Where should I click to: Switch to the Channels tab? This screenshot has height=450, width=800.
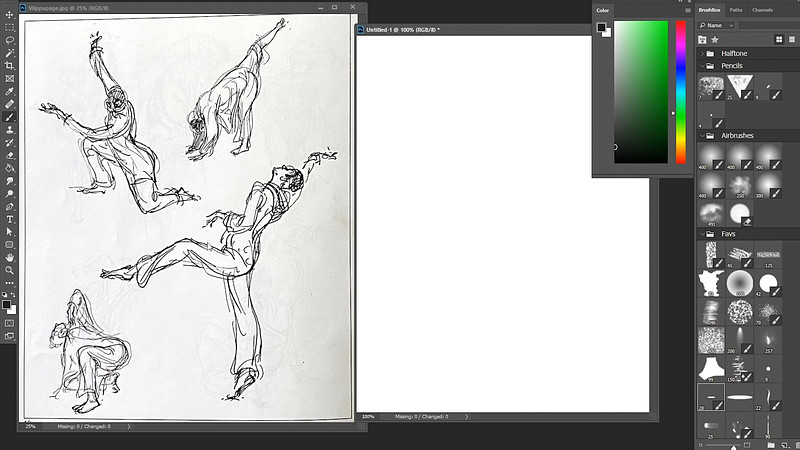click(x=762, y=10)
